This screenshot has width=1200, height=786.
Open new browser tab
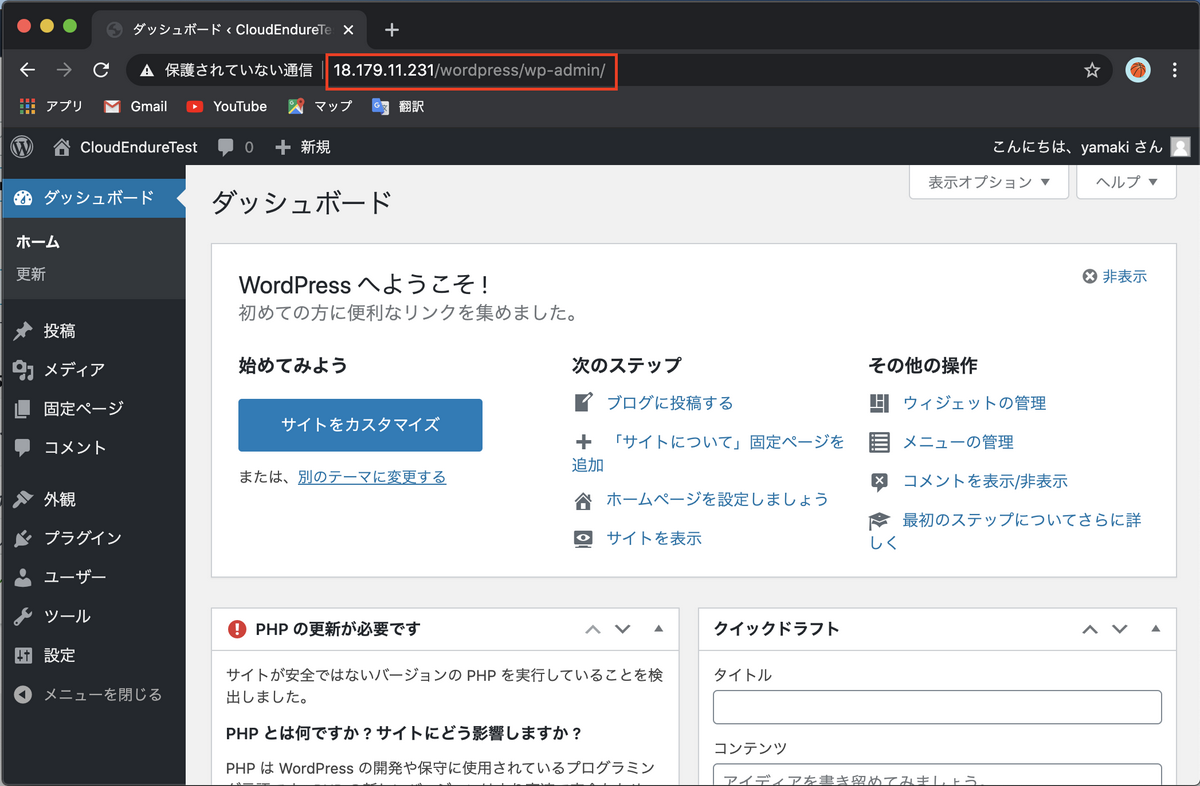tap(392, 30)
